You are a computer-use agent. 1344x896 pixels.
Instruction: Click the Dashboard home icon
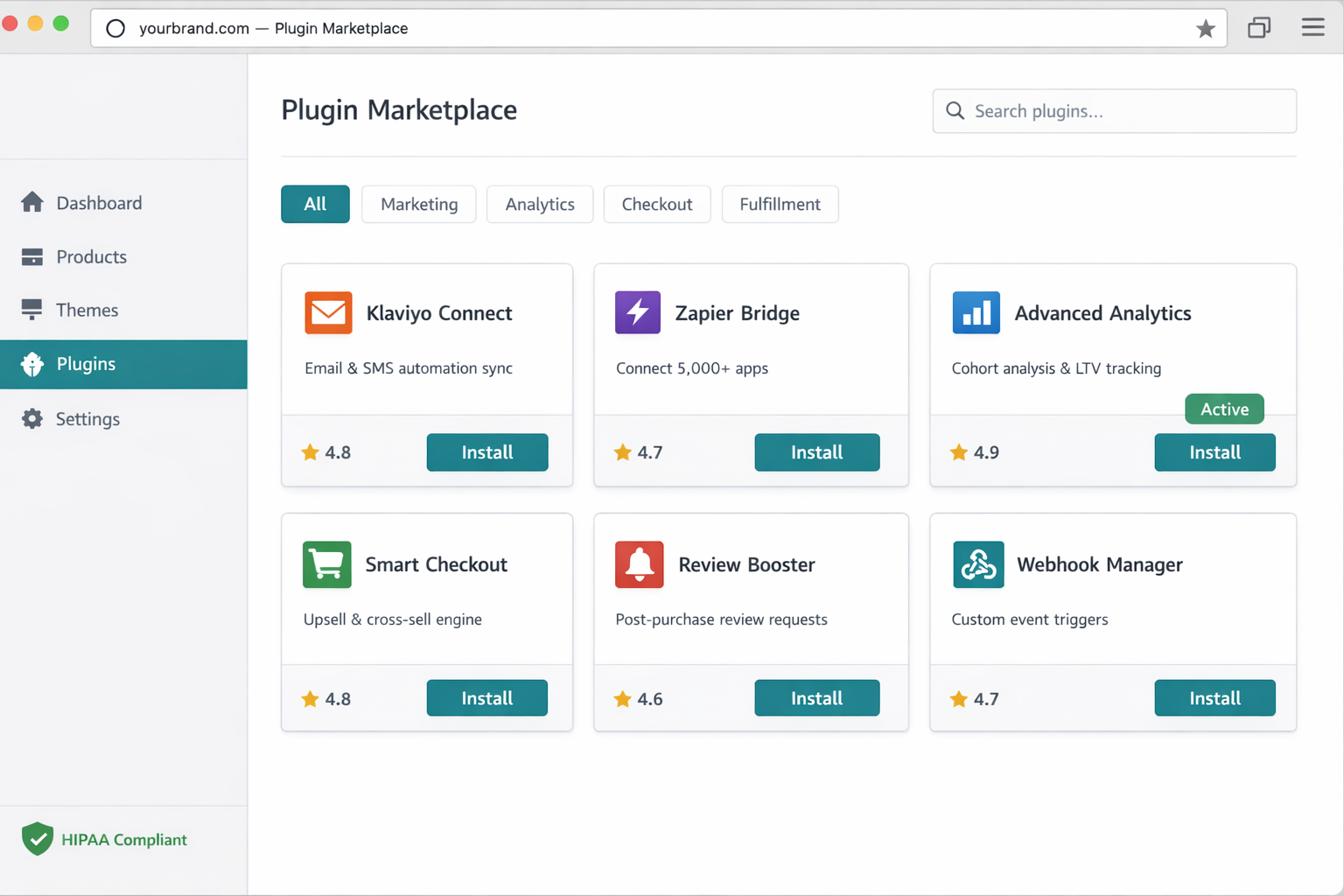(32, 202)
